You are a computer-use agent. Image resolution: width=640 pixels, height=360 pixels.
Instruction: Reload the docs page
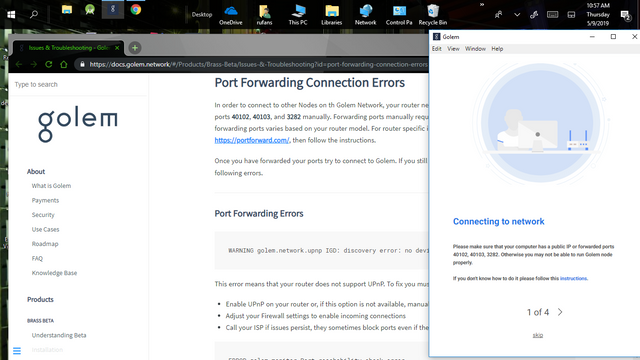point(49,64)
